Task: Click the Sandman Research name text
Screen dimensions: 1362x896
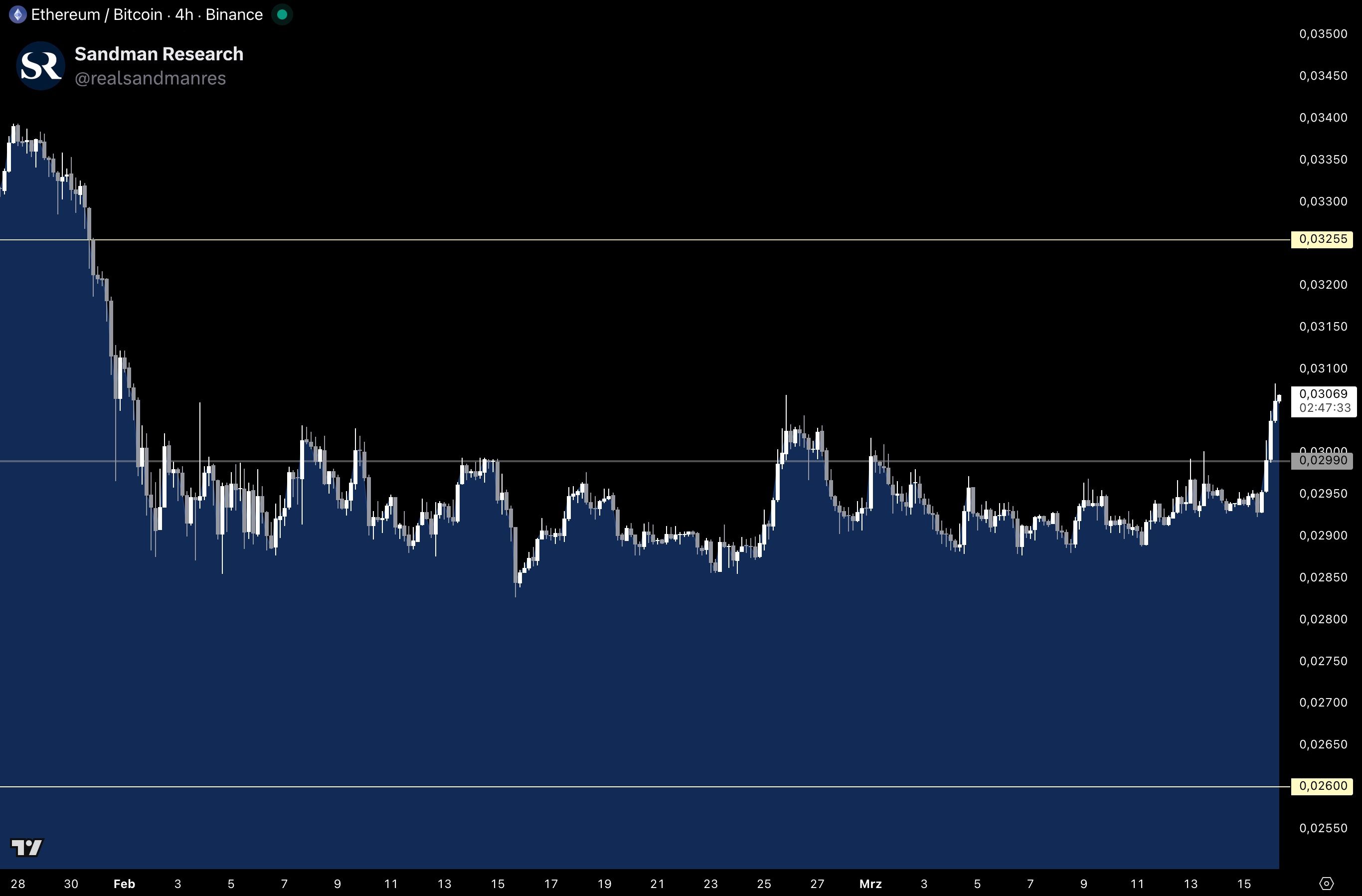Action: coord(159,54)
